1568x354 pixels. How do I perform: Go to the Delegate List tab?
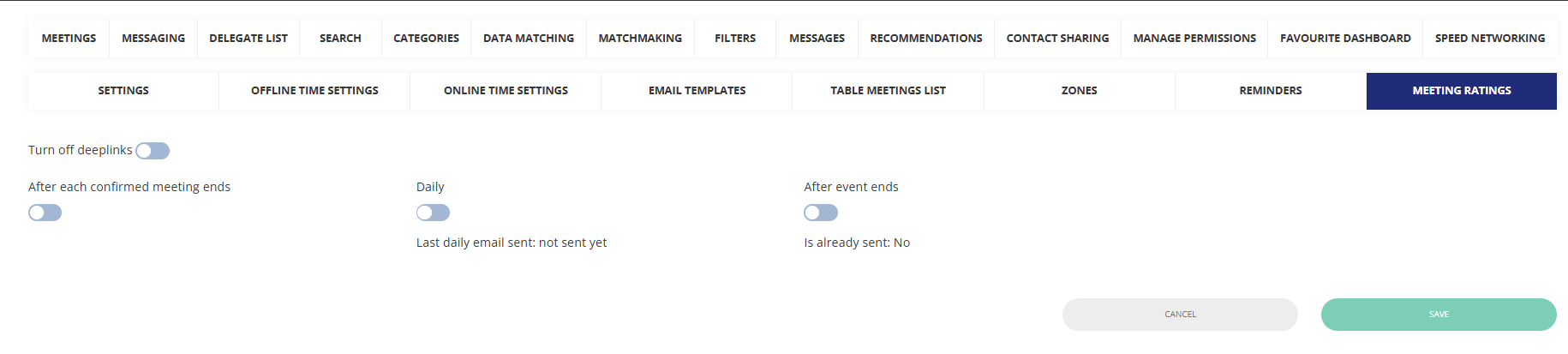248,39
